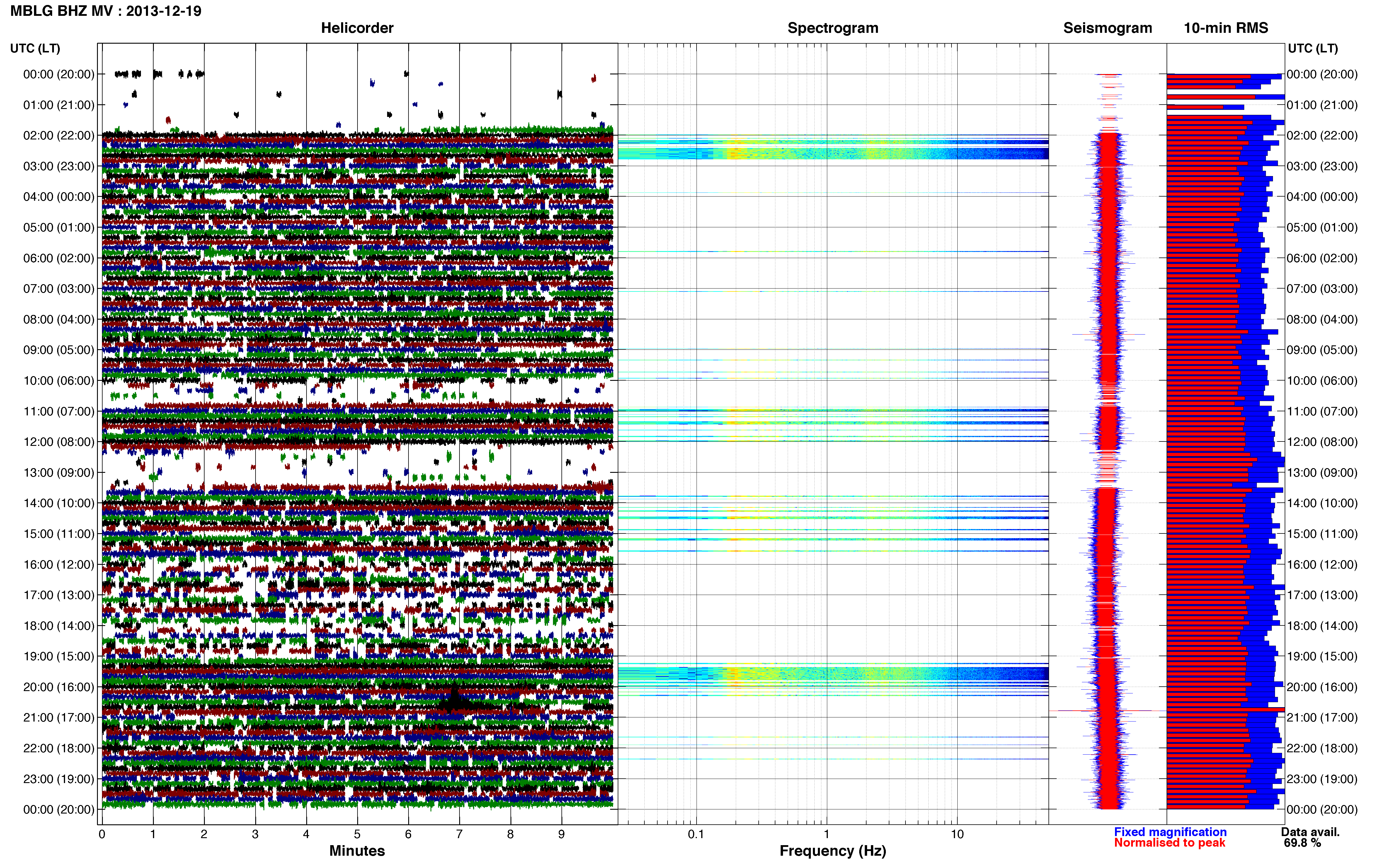Click 'Fixed magnification' blue legend text
This screenshot has height=868, width=1389.
[x=1170, y=832]
